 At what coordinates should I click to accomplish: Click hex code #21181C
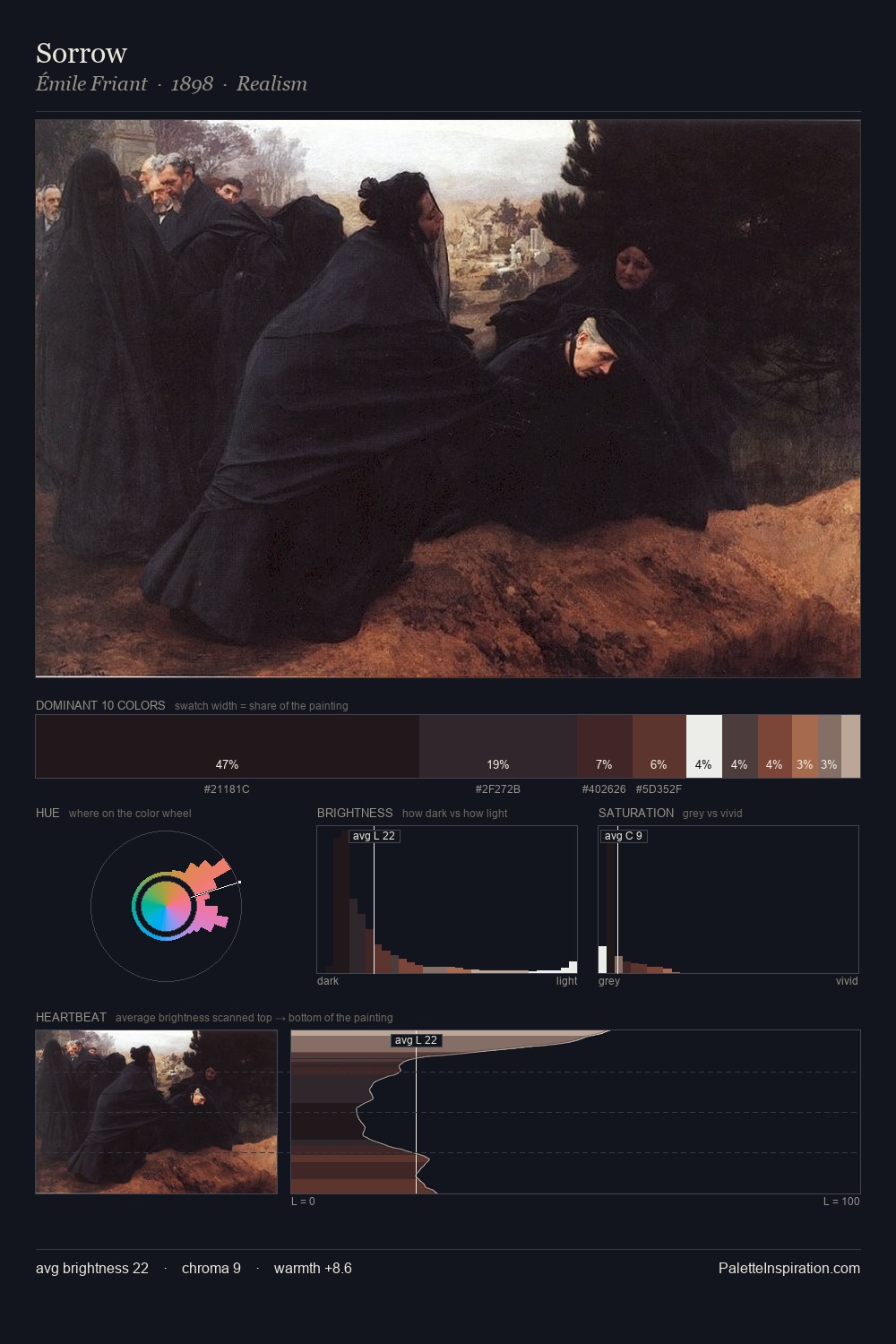[x=227, y=789]
